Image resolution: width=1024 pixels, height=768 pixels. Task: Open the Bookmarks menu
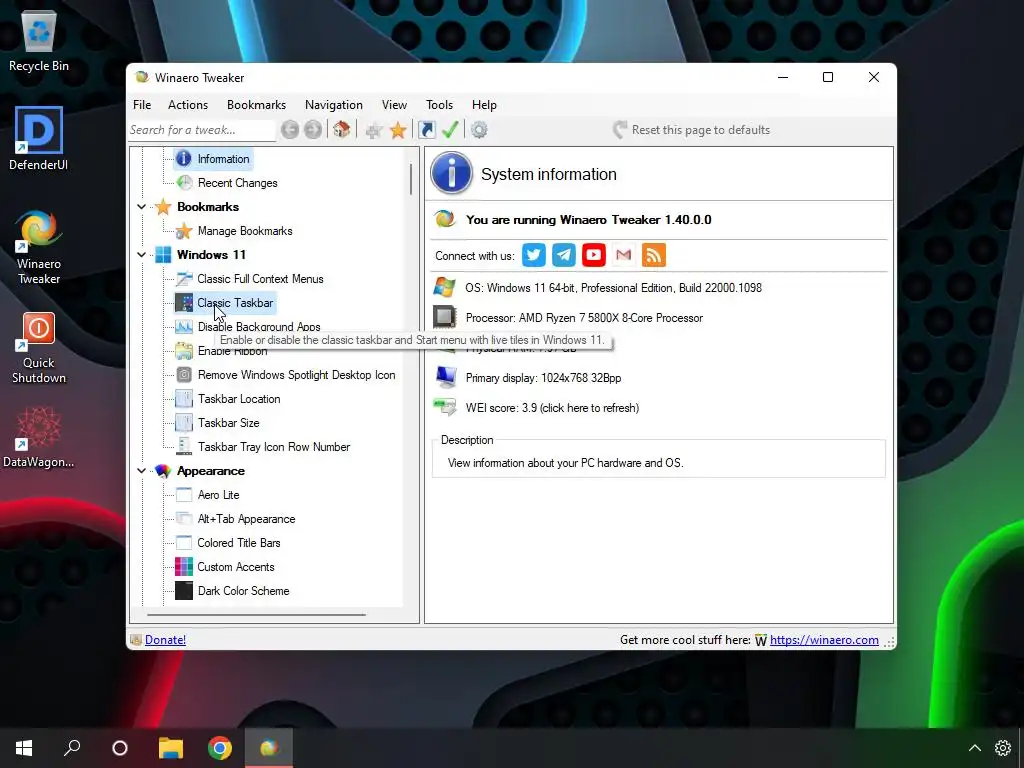(x=256, y=104)
